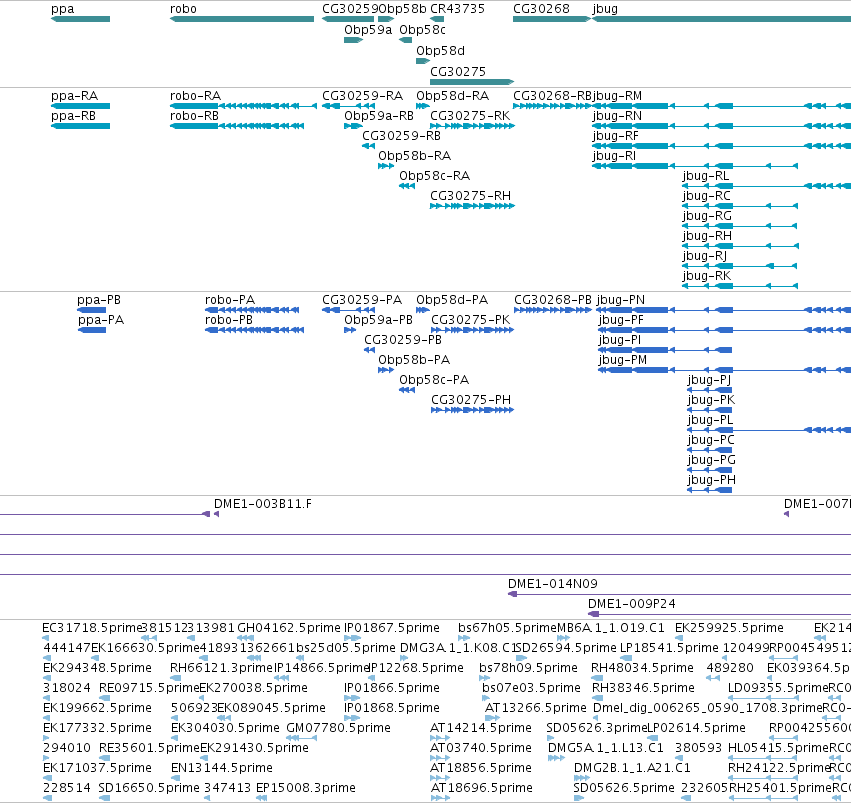Select the Obp58c-PA protein label
851x803 pixels.
pyautogui.click(x=434, y=380)
